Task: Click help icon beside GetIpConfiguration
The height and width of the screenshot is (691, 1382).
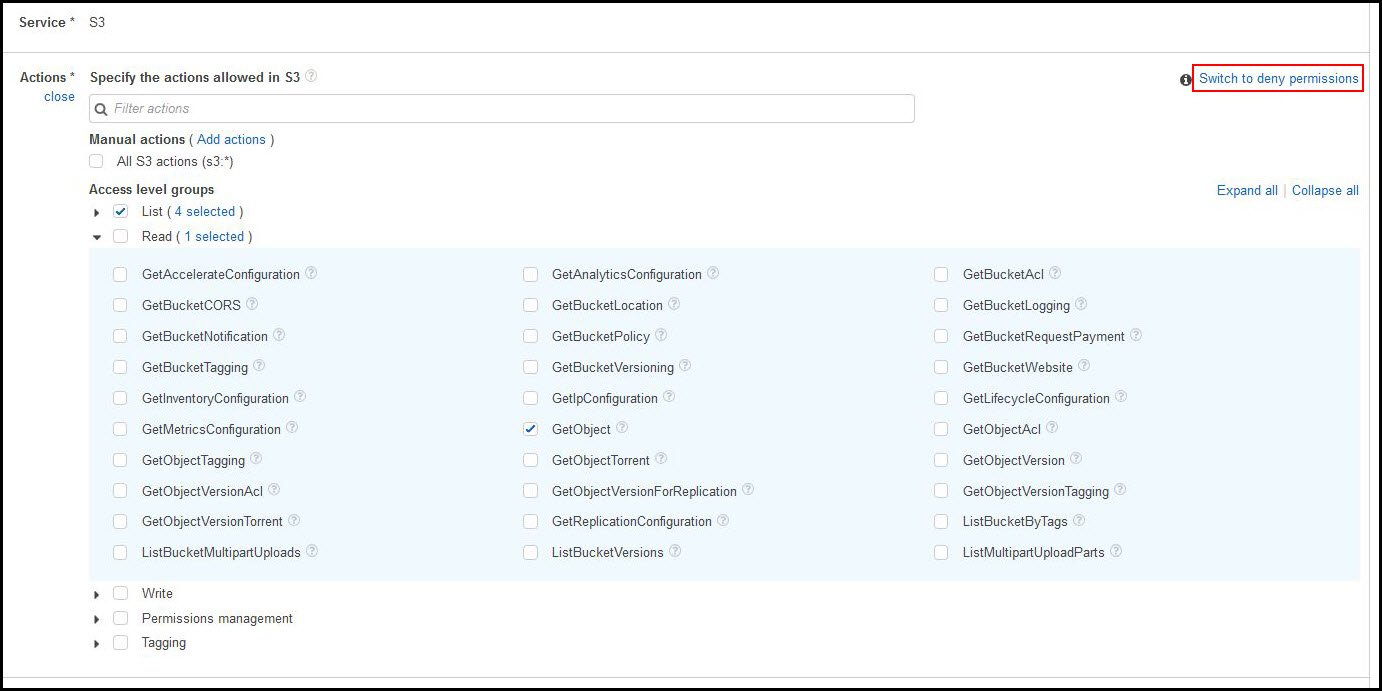Action: [x=669, y=397]
